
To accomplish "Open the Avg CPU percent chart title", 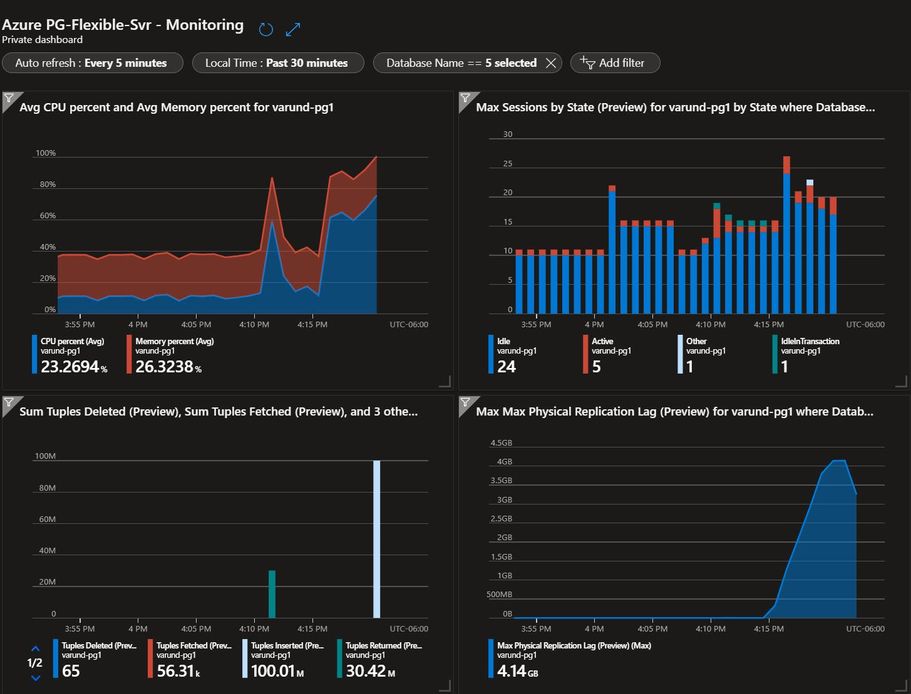I will point(176,107).
